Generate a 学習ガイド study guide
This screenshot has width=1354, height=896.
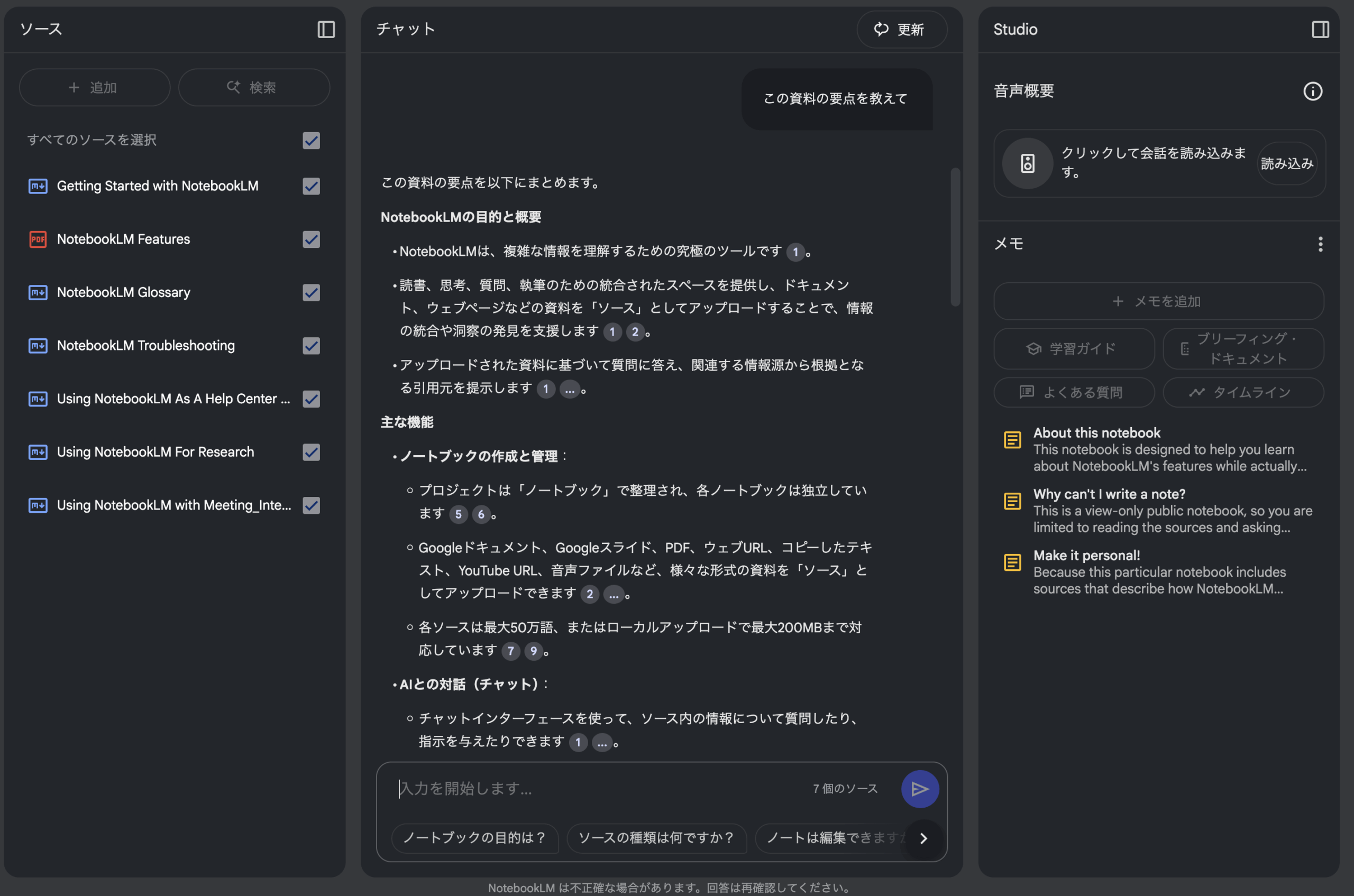click(1074, 348)
